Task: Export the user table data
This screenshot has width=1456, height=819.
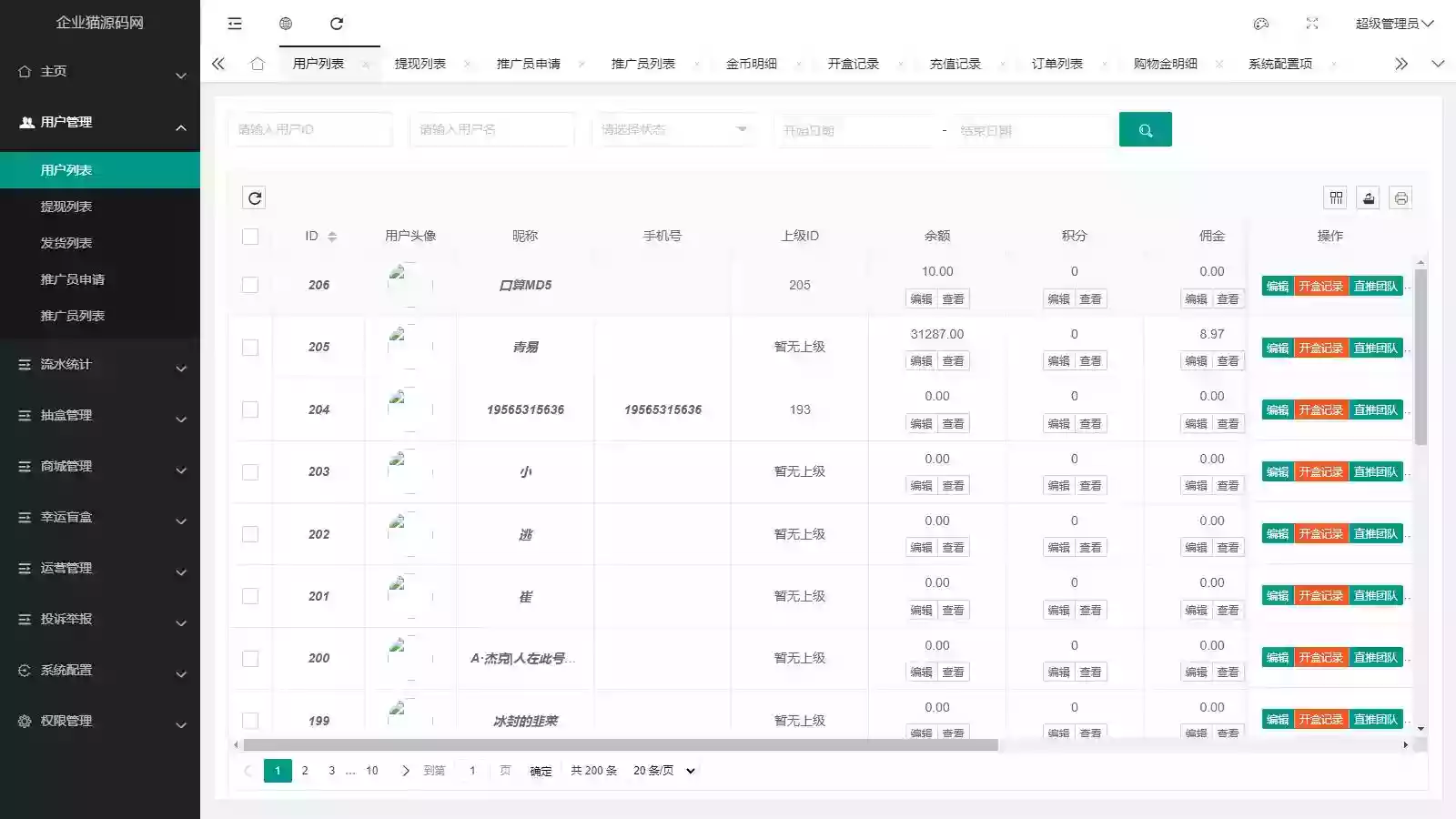Action: point(1368,197)
